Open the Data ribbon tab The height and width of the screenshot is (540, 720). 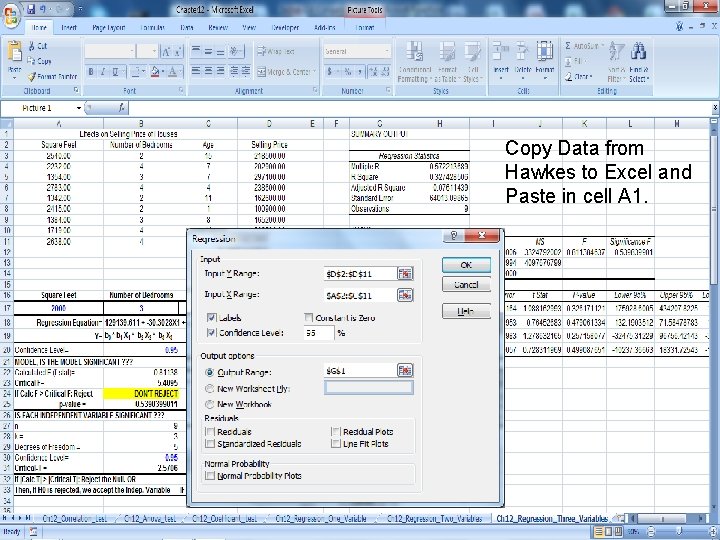(187, 28)
